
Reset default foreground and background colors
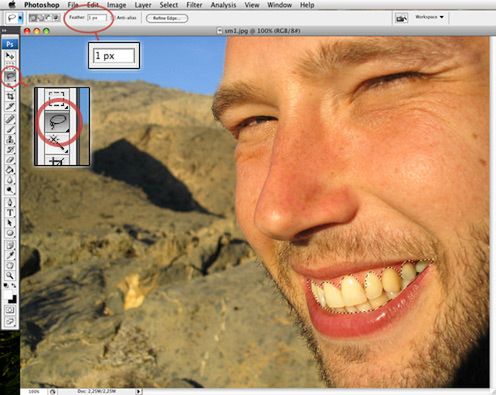[6, 285]
